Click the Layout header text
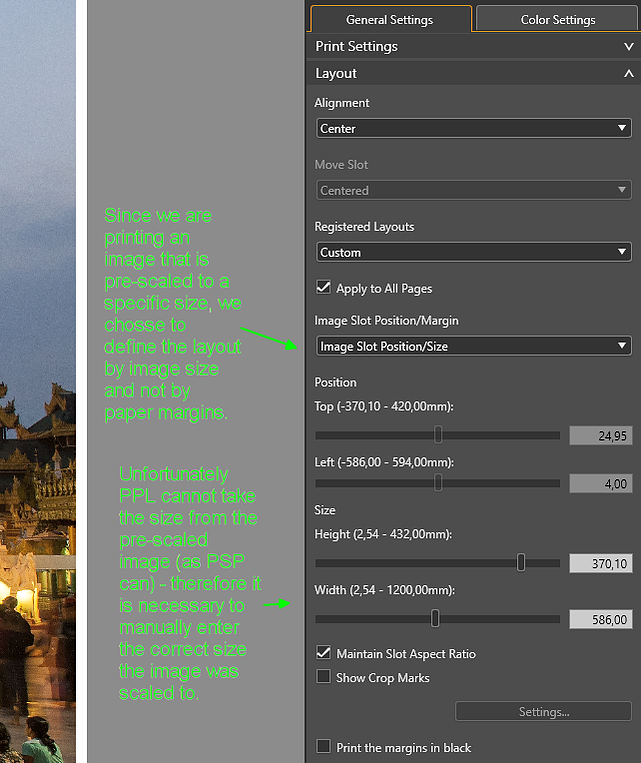 coord(336,73)
